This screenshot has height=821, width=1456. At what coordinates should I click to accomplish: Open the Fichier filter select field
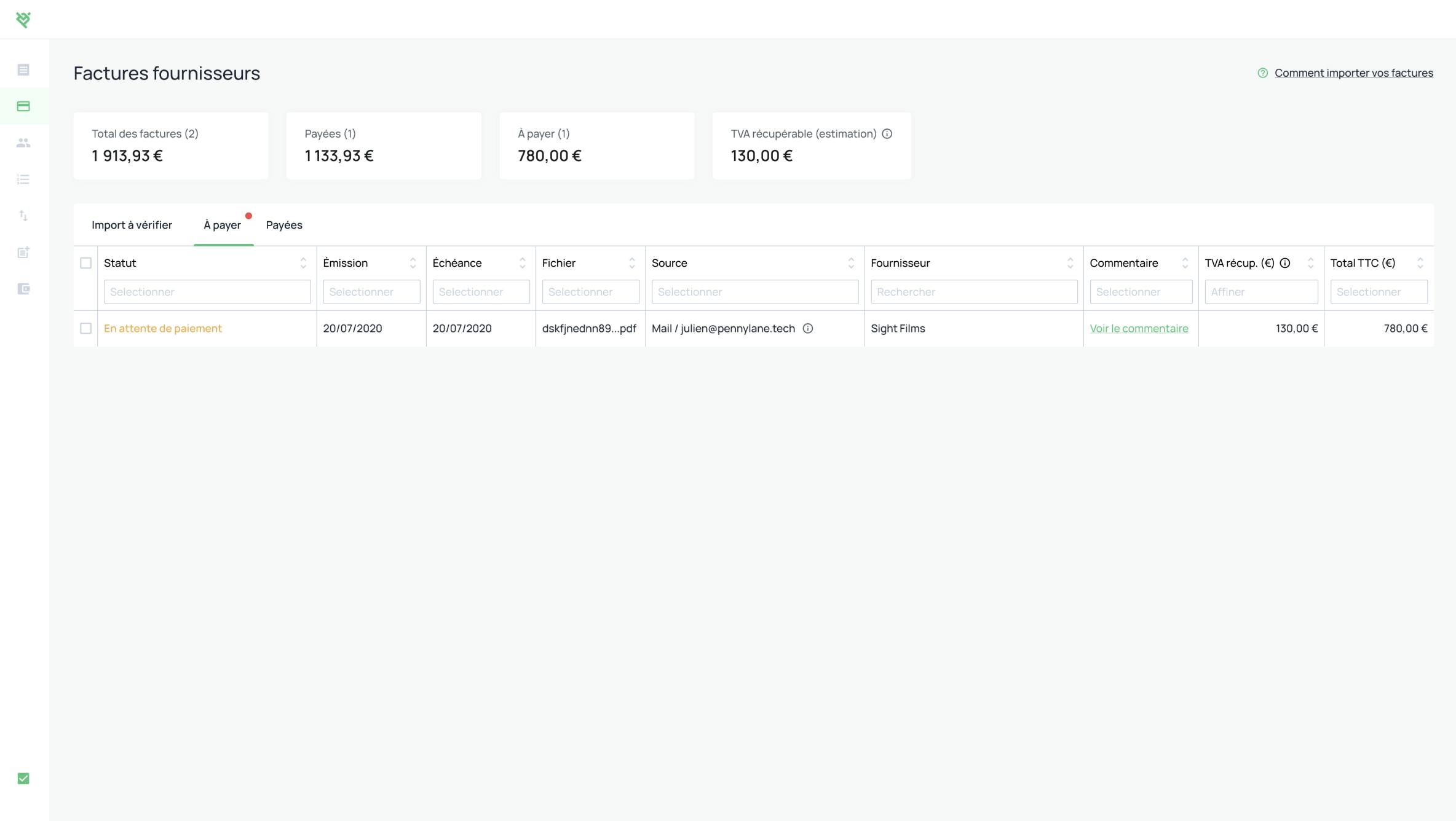[x=590, y=292]
